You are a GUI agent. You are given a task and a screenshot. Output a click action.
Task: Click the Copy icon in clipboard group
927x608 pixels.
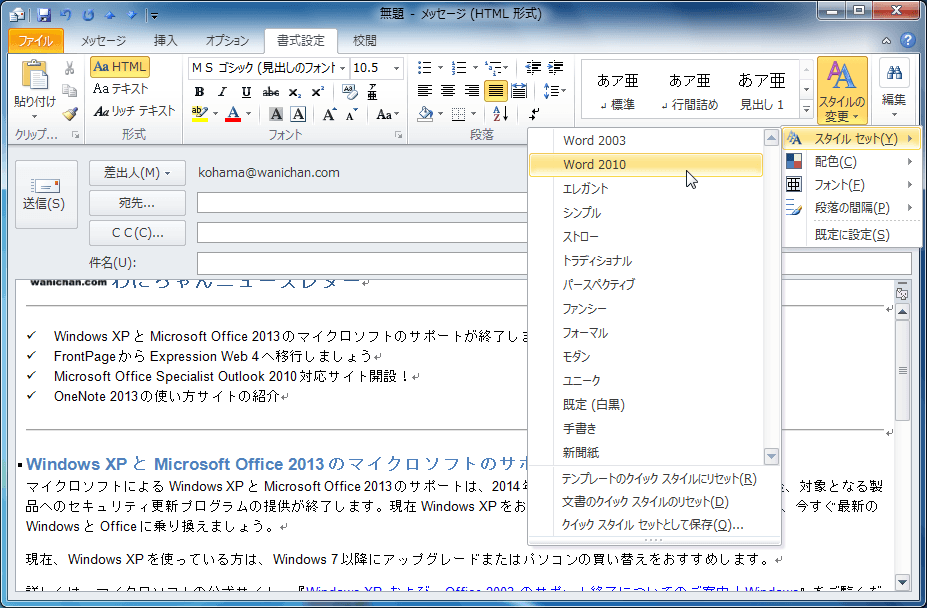(70, 90)
